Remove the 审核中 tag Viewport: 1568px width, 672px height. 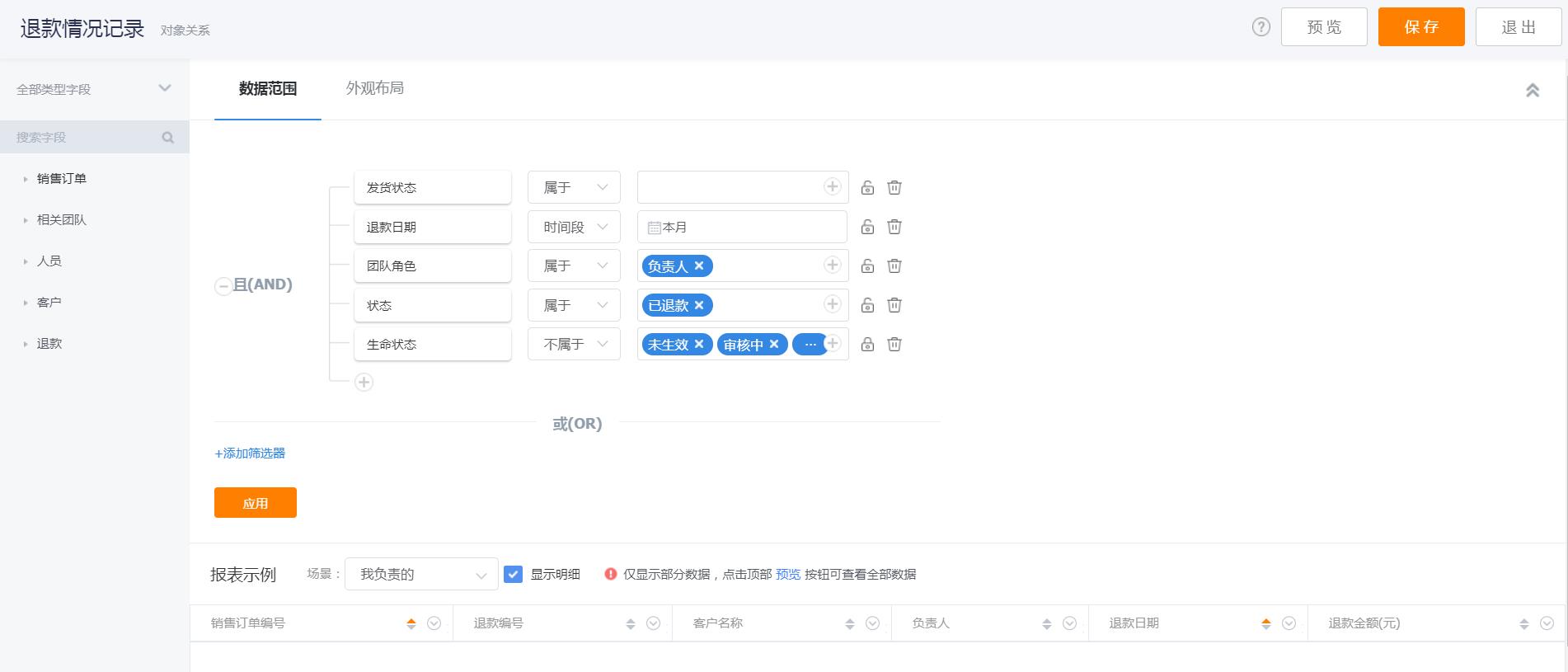coord(774,344)
